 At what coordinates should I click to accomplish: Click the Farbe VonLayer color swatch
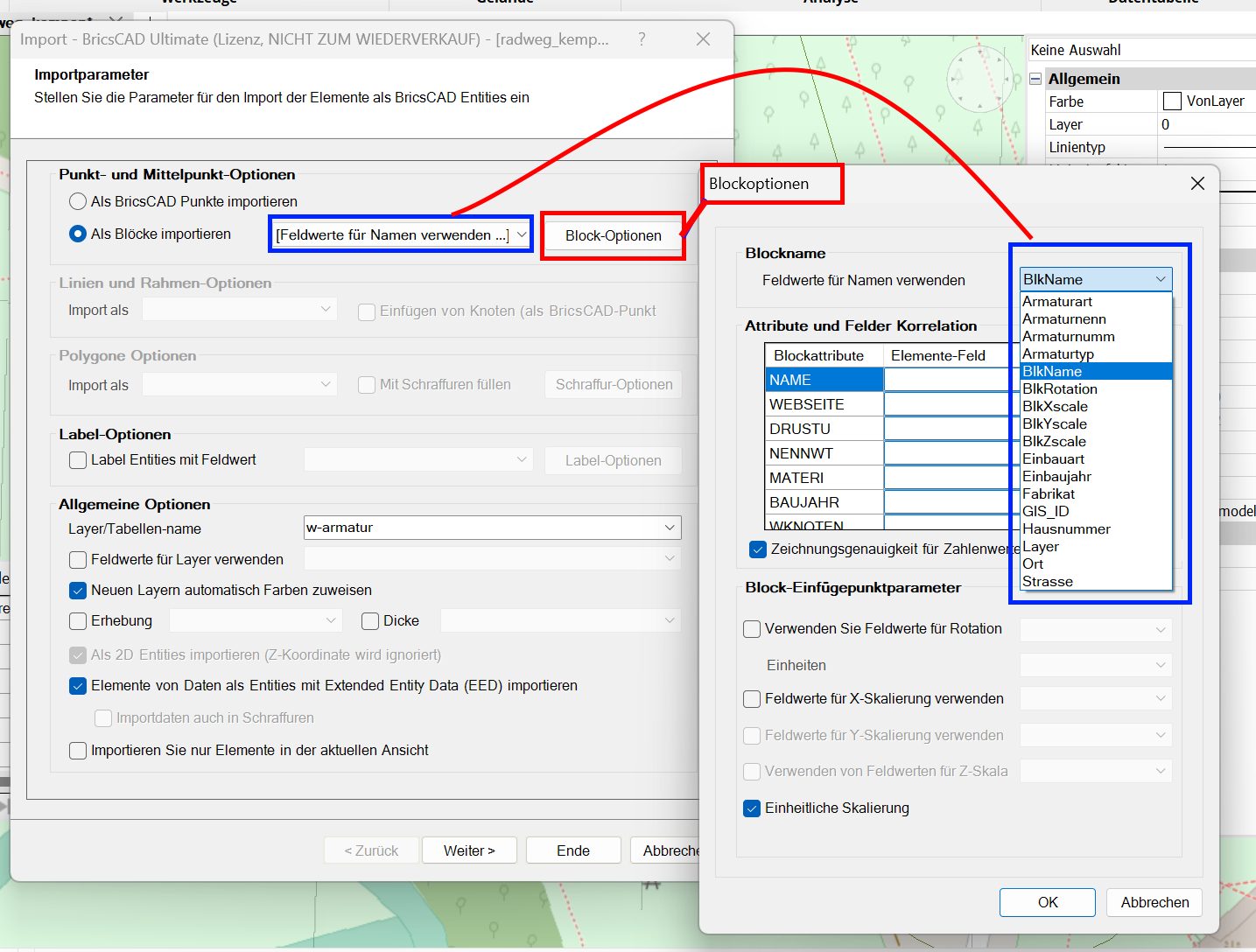[1172, 101]
